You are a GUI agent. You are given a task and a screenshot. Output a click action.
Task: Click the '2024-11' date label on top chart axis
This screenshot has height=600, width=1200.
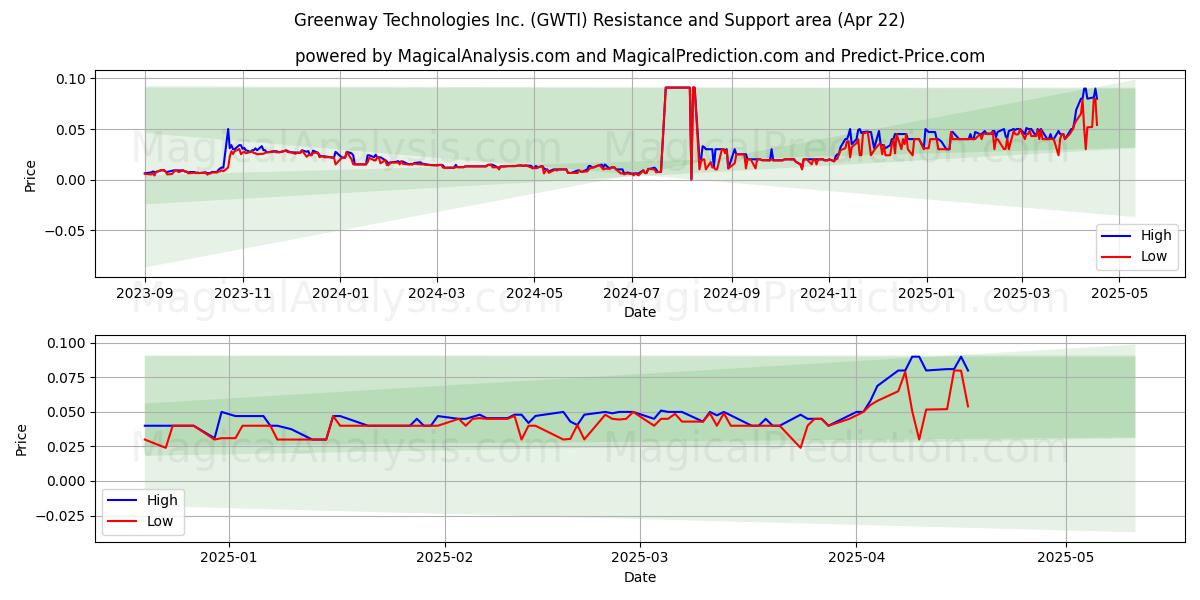[x=828, y=294]
